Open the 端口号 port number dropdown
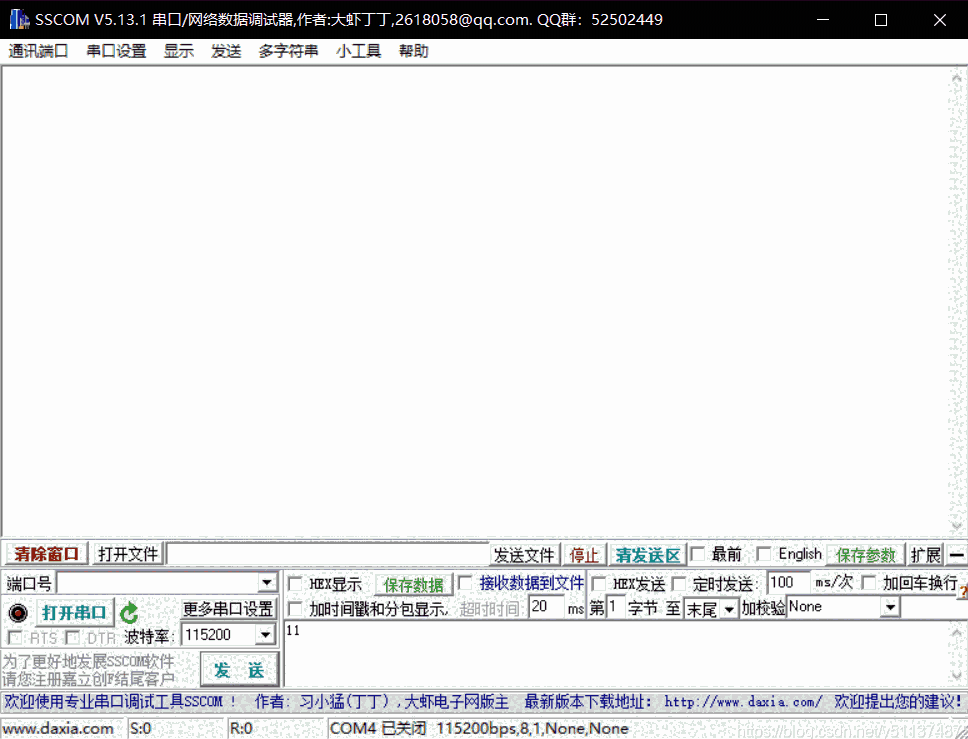Viewport: 968px width, 739px height. [x=266, y=582]
